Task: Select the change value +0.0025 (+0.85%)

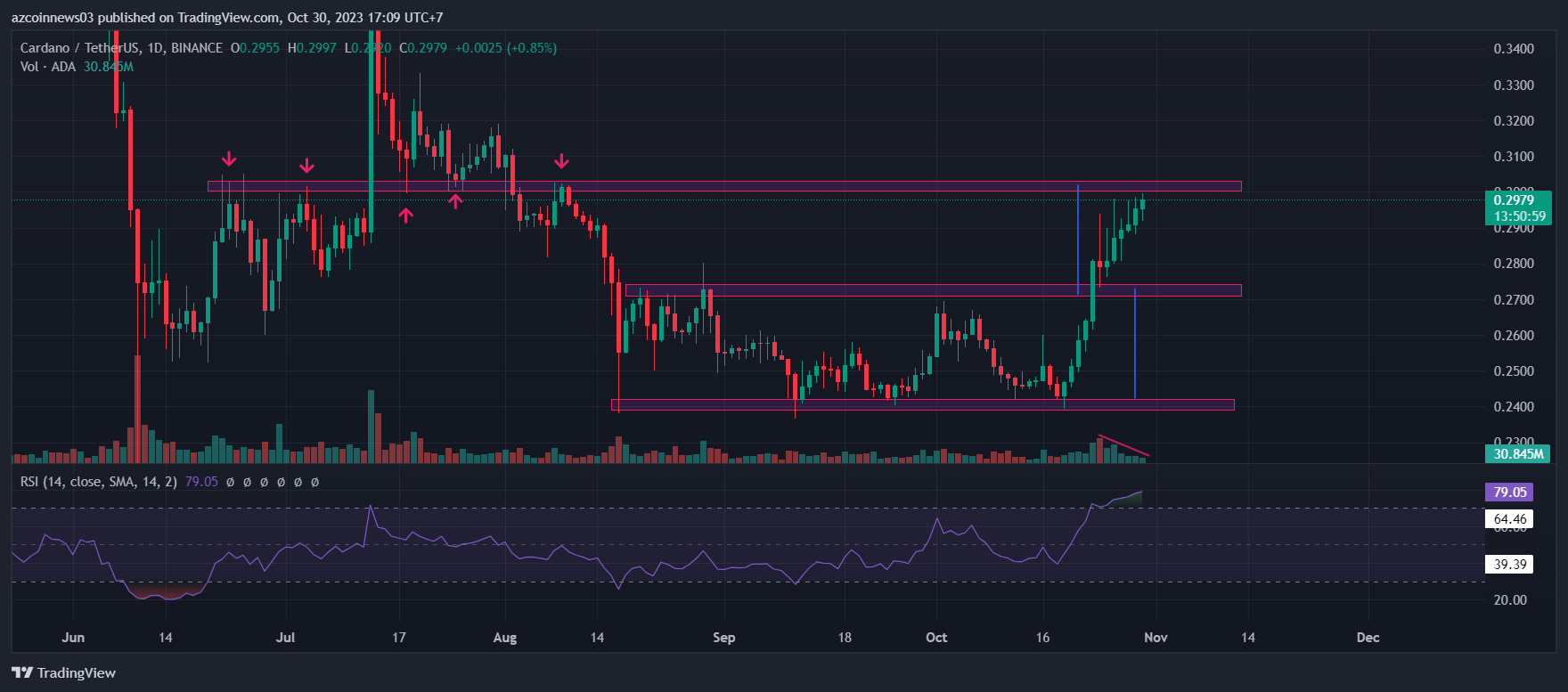Action: coord(506,48)
